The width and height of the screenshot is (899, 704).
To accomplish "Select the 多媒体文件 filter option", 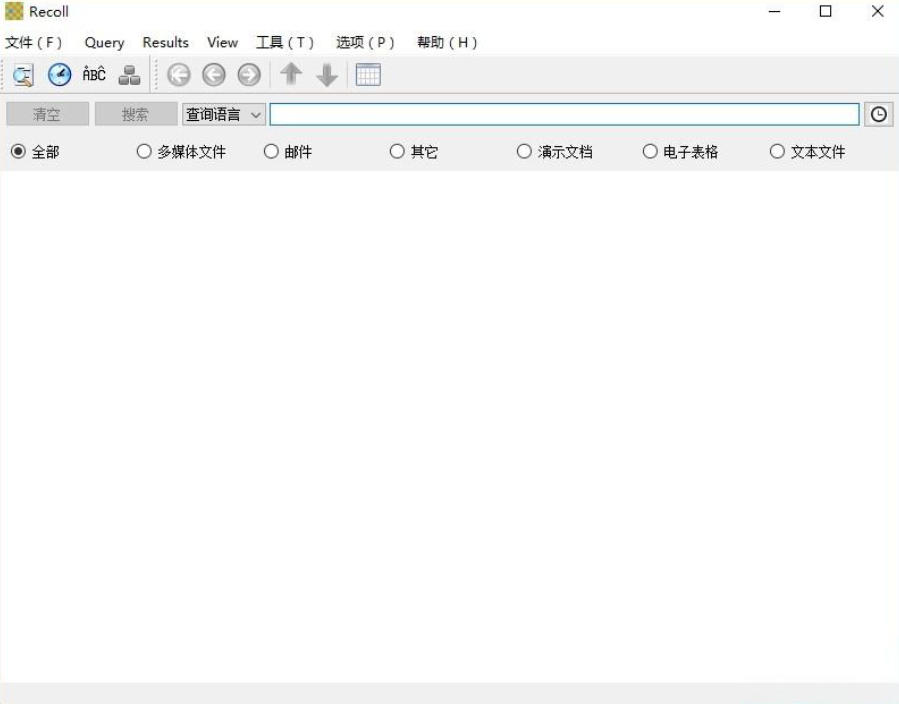I will click(x=144, y=152).
